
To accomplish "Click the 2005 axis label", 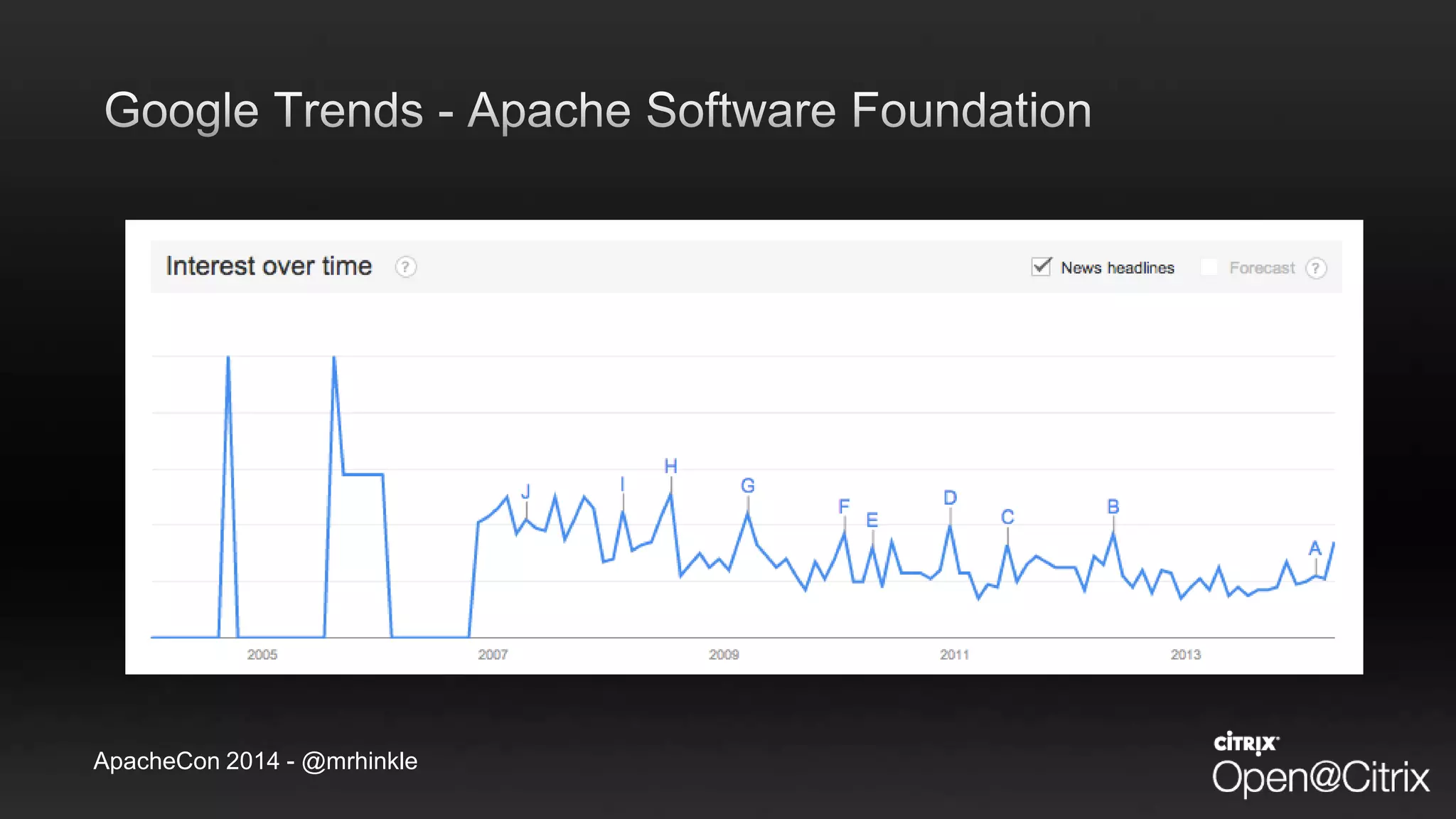I will pos(262,655).
